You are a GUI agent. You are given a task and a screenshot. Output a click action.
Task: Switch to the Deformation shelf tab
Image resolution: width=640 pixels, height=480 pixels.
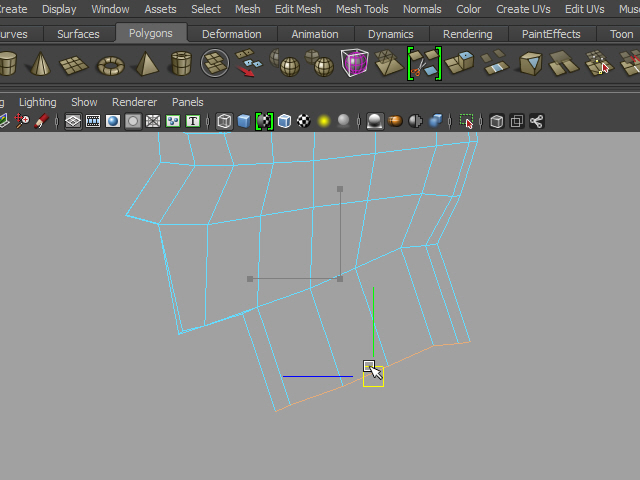[x=233, y=34]
